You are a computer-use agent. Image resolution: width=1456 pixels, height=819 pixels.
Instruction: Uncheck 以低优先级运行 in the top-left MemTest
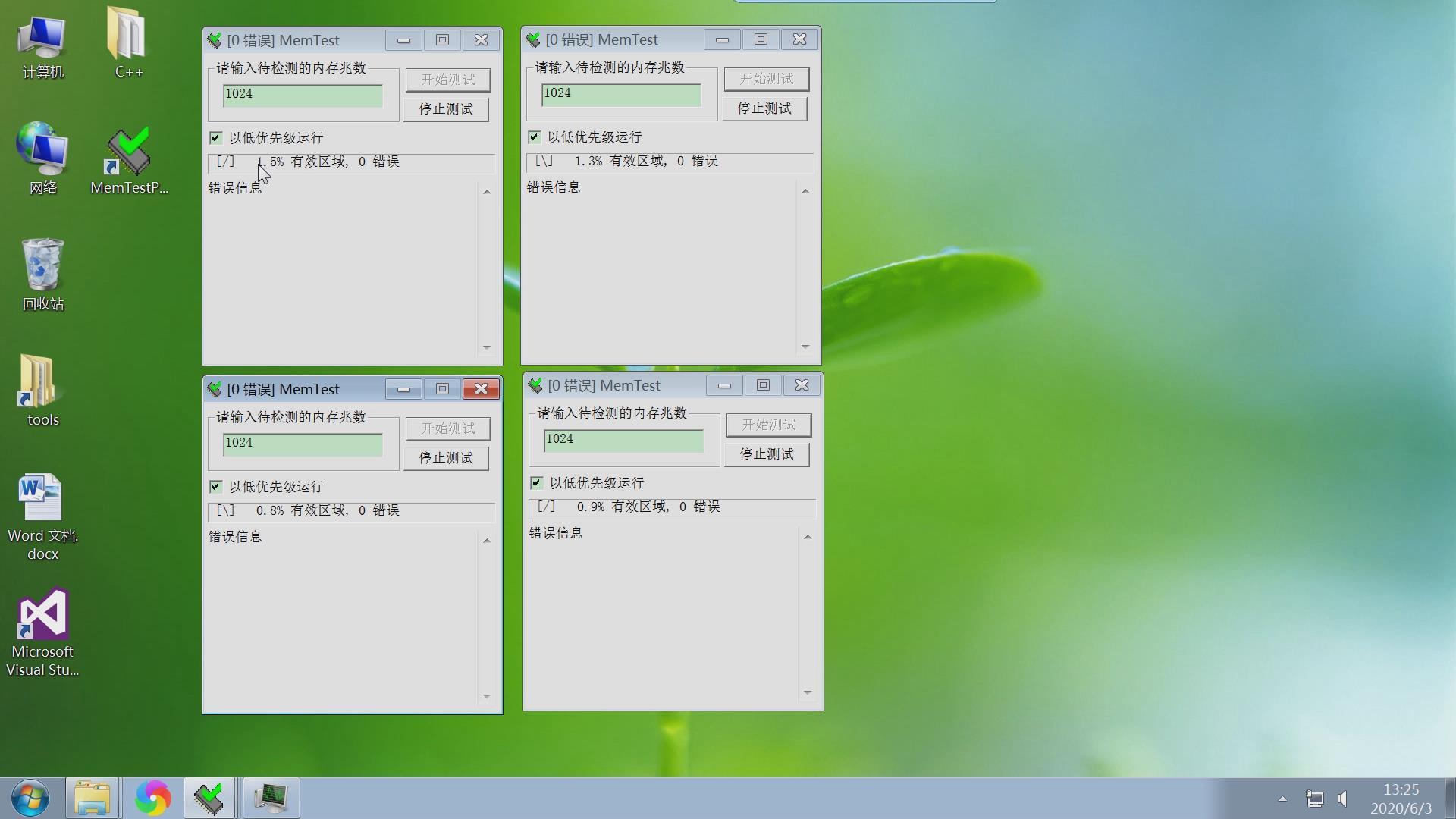215,137
